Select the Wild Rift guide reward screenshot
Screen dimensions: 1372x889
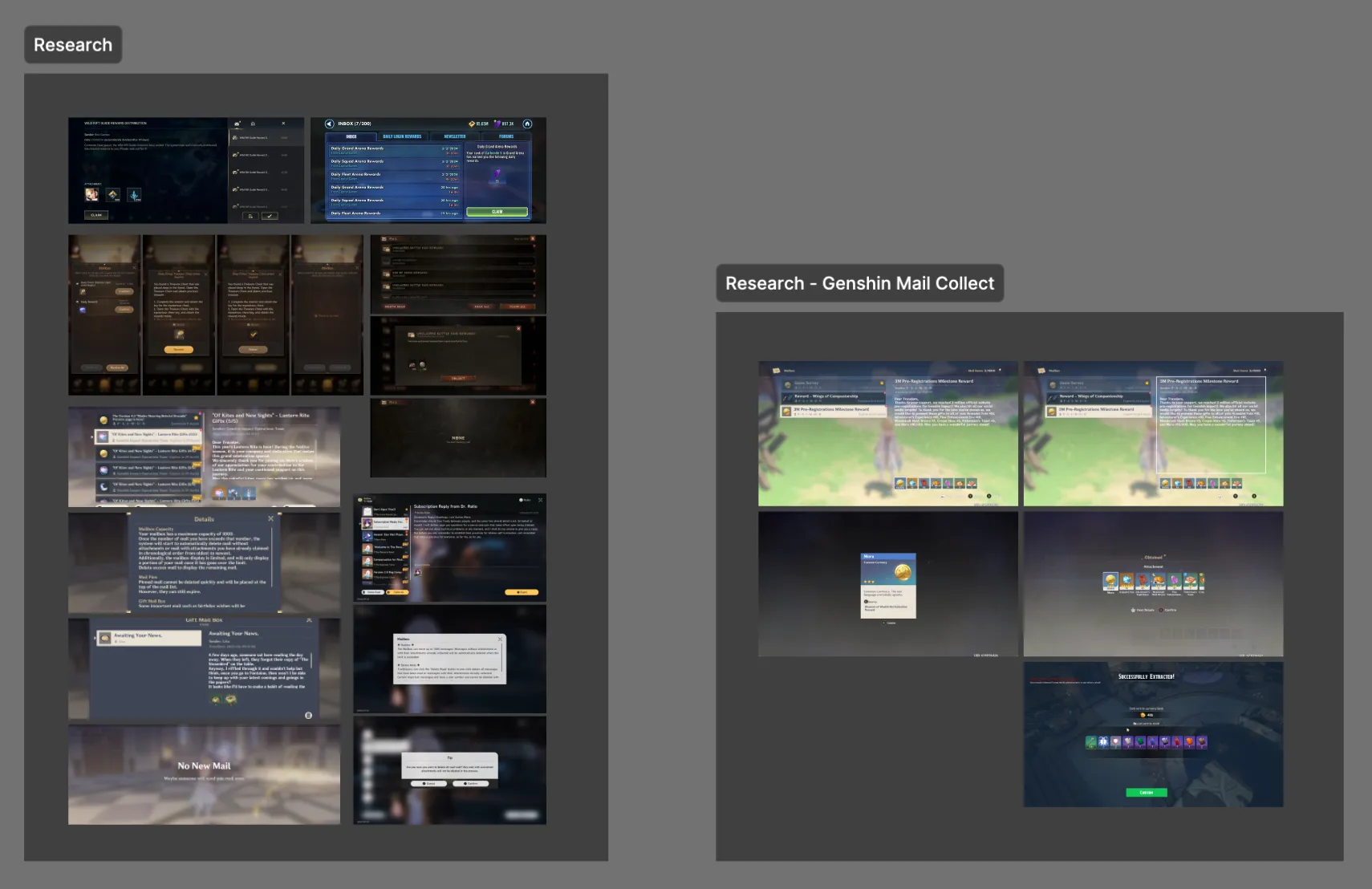pos(186,171)
